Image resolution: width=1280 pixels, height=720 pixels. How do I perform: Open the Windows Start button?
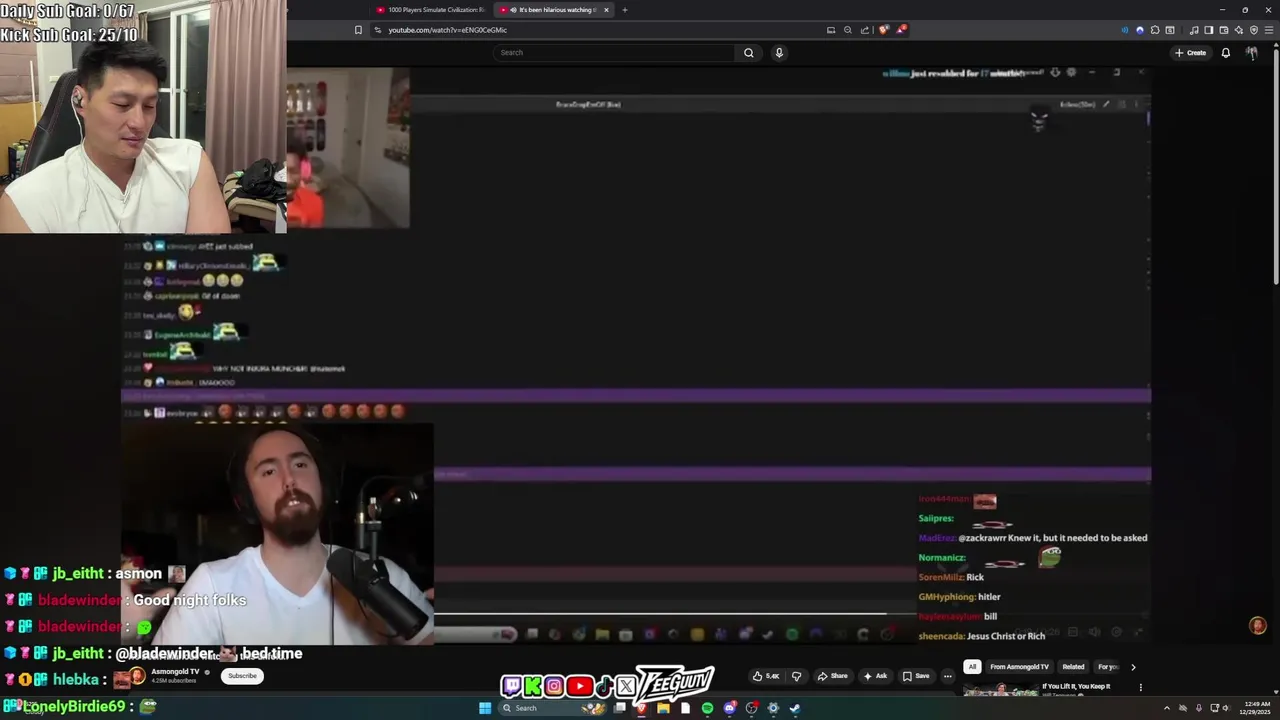pyautogui.click(x=485, y=708)
